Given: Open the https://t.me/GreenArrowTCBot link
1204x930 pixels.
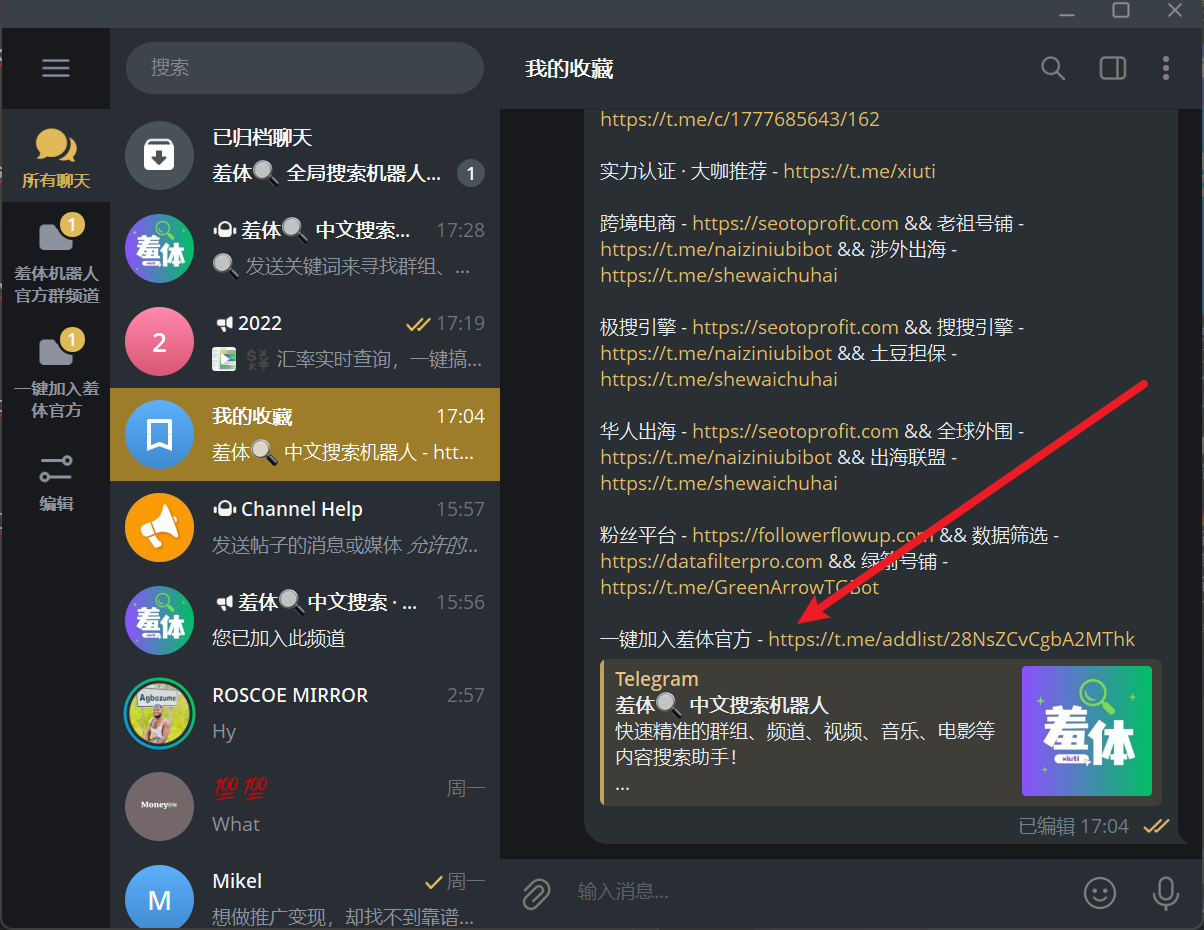Looking at the screenshot, I should (x=740, y=587).
